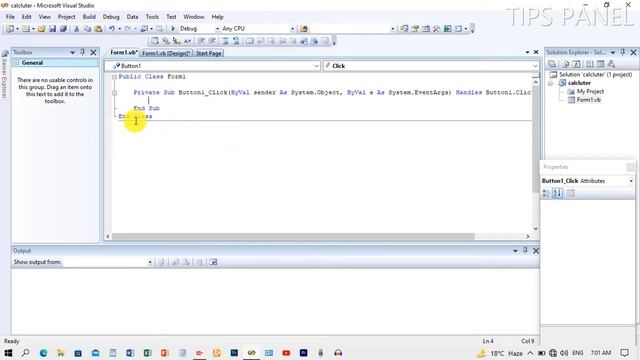Open the Project menu

point(67,17)
